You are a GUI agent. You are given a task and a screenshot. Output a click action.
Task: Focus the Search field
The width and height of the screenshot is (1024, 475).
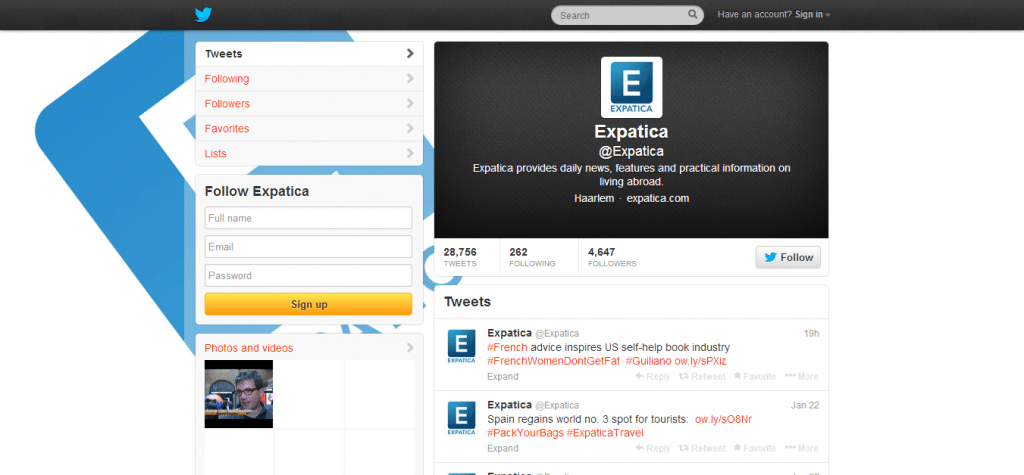coord(627,15)
